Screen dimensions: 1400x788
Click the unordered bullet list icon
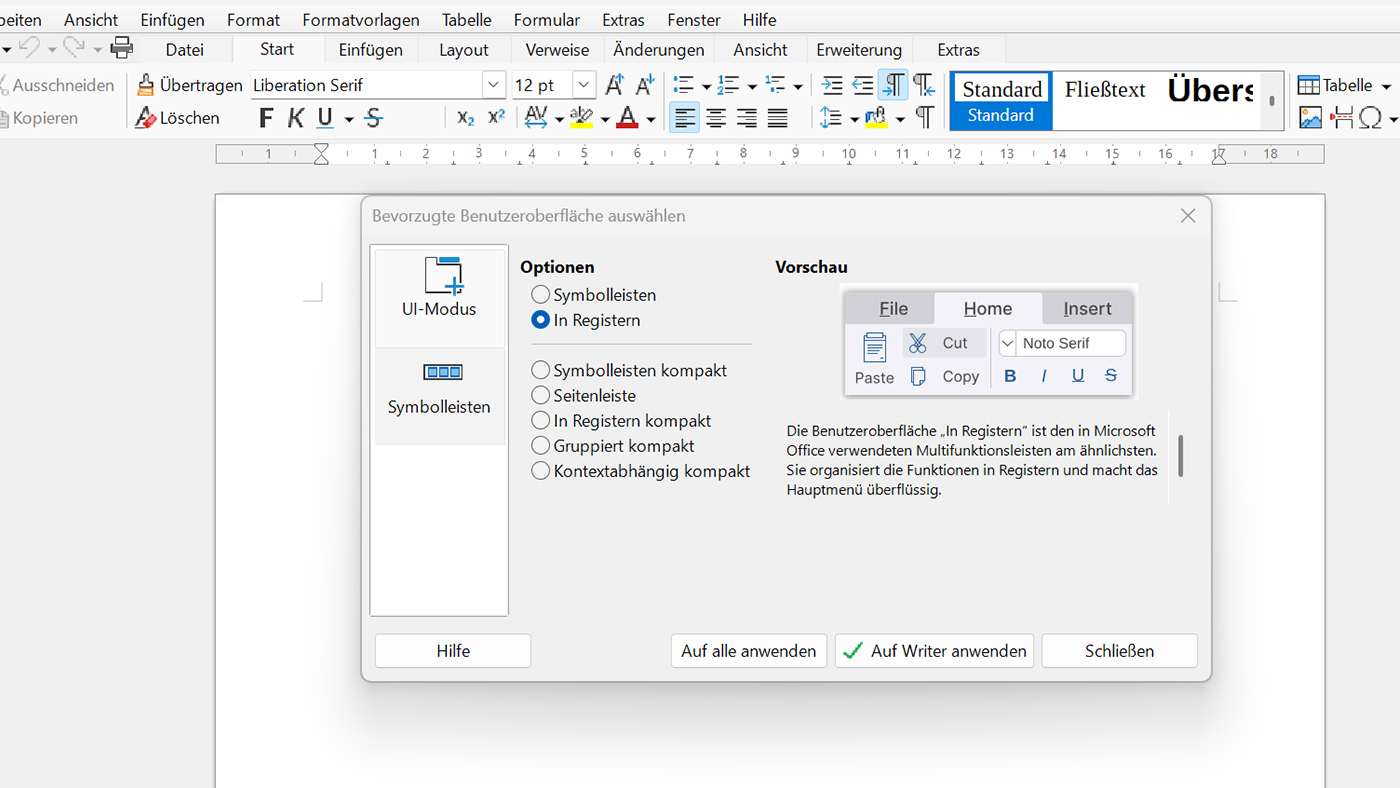coord(684,85)
